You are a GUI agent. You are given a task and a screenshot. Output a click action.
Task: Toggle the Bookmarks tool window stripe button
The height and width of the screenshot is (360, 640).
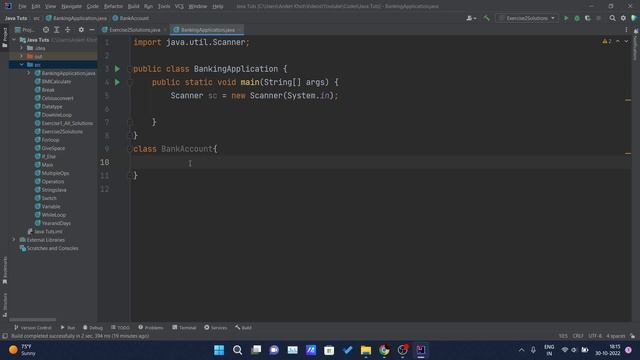[x=4, y=271]
